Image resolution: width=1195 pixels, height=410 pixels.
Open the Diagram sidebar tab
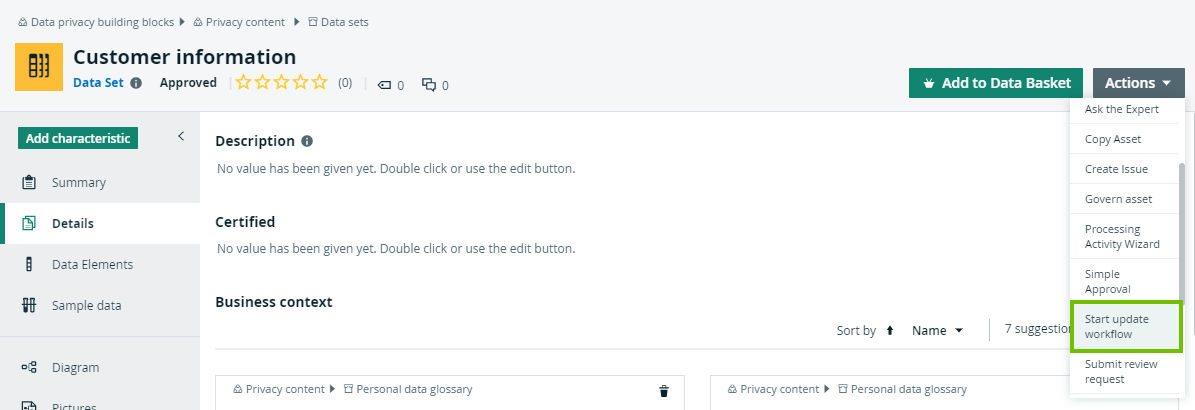click(x=75, y=367)
